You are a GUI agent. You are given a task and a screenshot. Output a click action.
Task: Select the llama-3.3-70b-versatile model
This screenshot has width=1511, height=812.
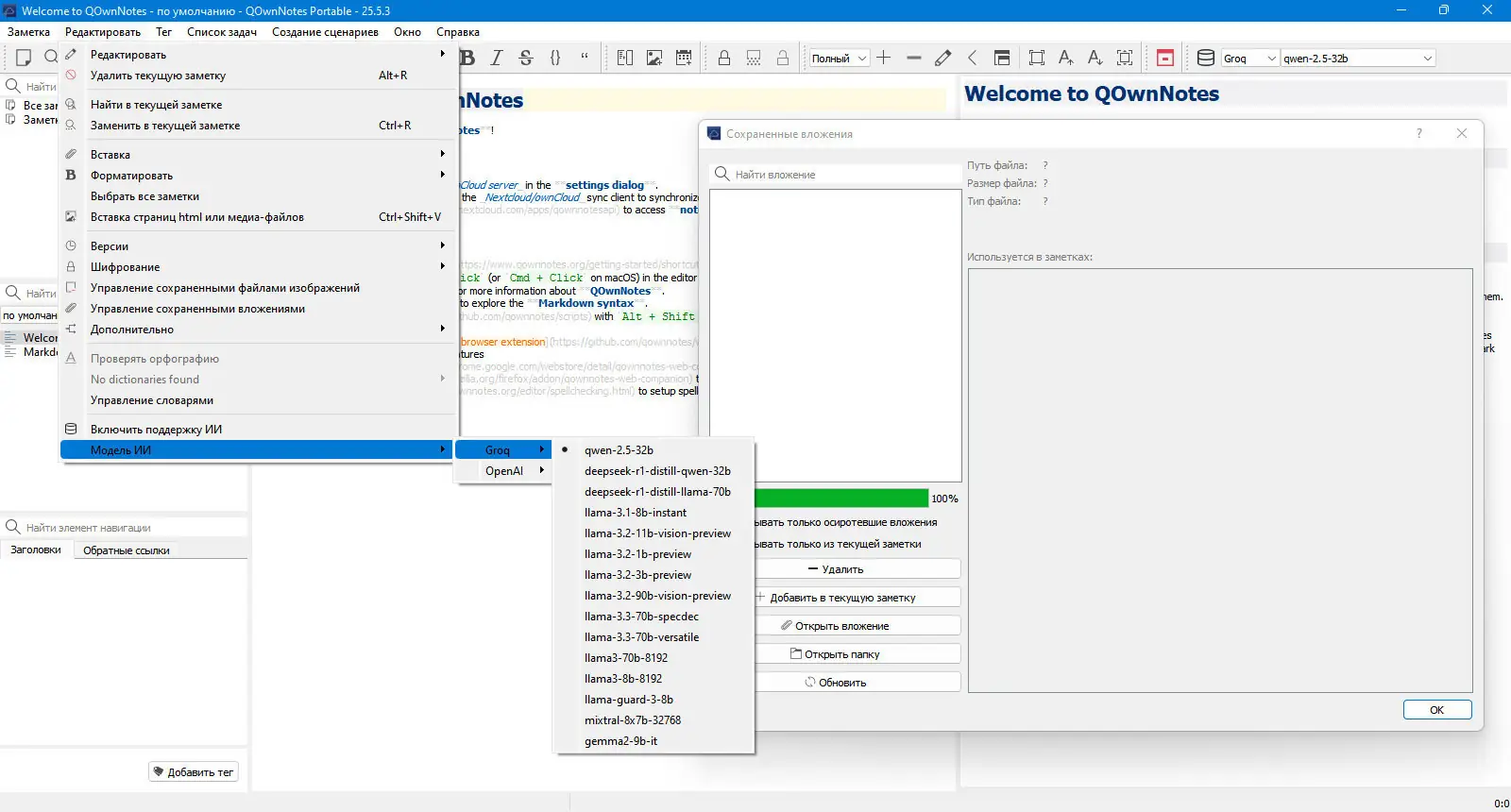pyautogui.click(x=641, y=637)
